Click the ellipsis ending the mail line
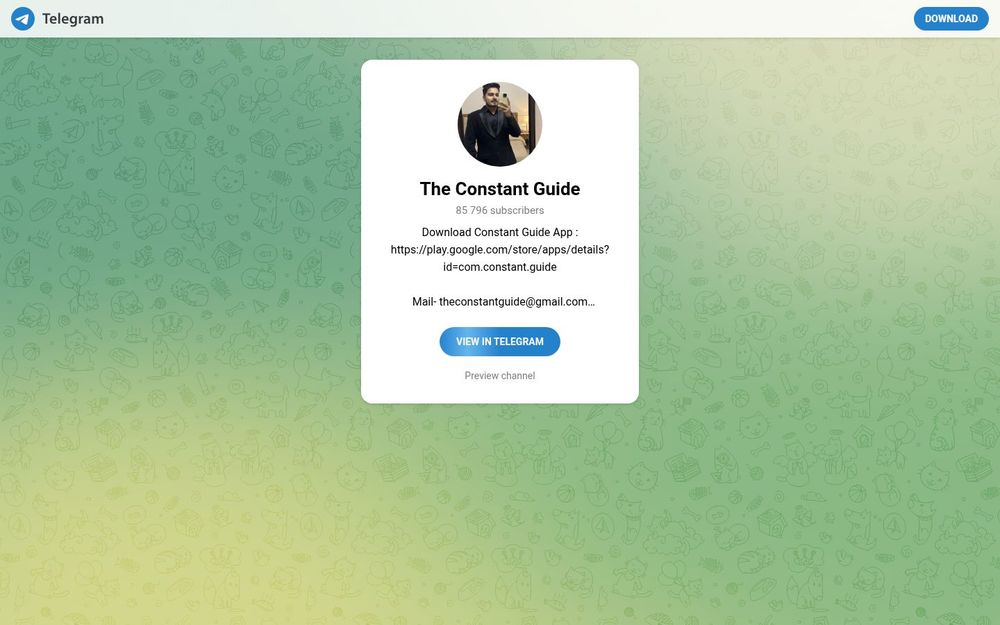Screen dimensions: 1000x625 (591, 304)
